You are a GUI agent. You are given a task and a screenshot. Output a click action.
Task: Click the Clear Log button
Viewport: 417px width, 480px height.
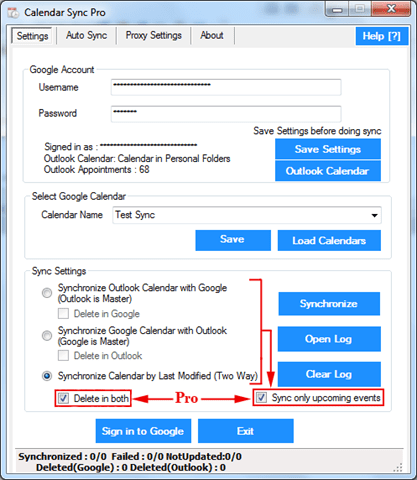[329, 374]
